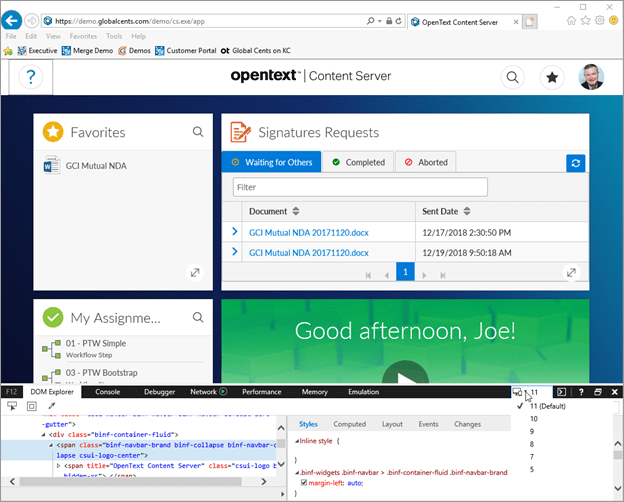624x502 pixels.
Task: Open the user profile picture menu
Action: pos(591,77)
